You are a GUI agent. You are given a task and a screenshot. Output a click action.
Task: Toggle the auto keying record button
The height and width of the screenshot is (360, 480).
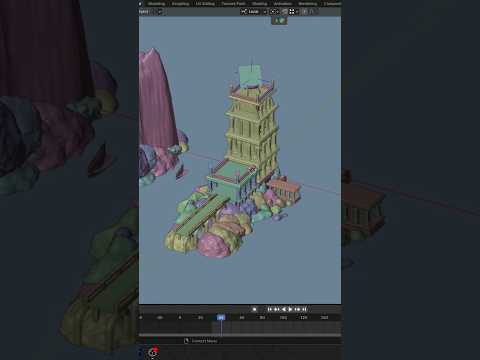[x=255, y=309]
